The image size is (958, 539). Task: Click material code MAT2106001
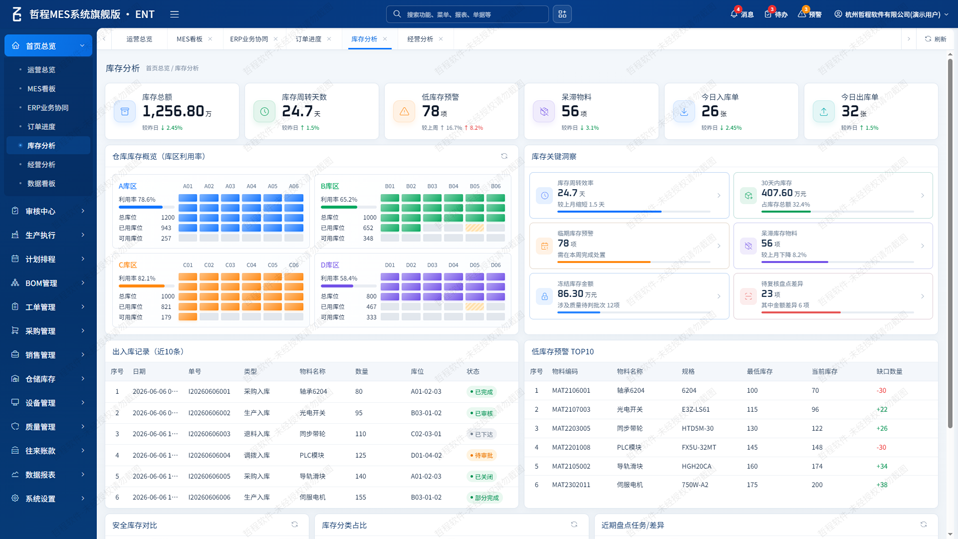[571, 390]
